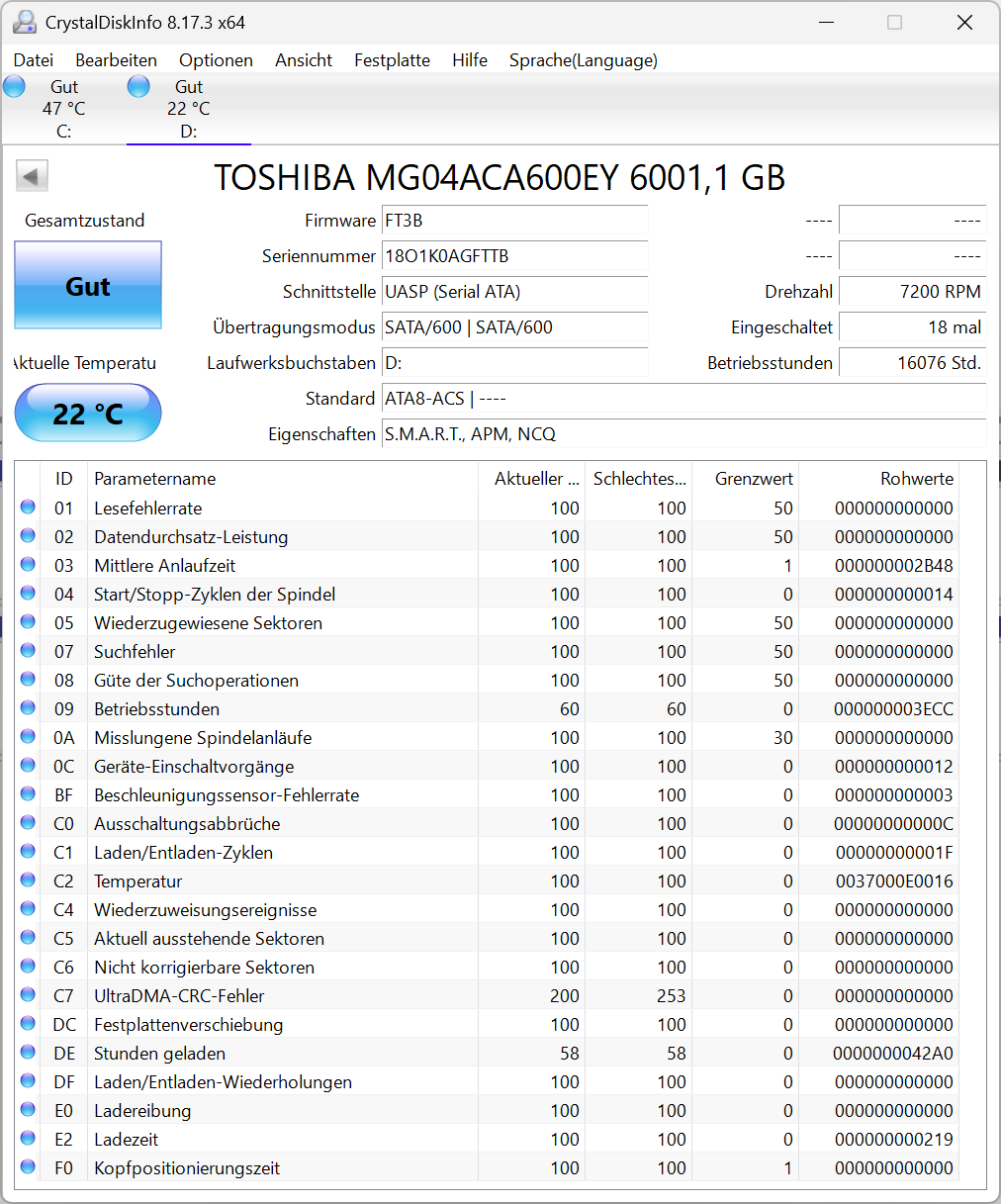Open the Bearbeiten menu
Image resolution: width=1001 pixels, height=1204 pixels.
(x=116, y=60)
